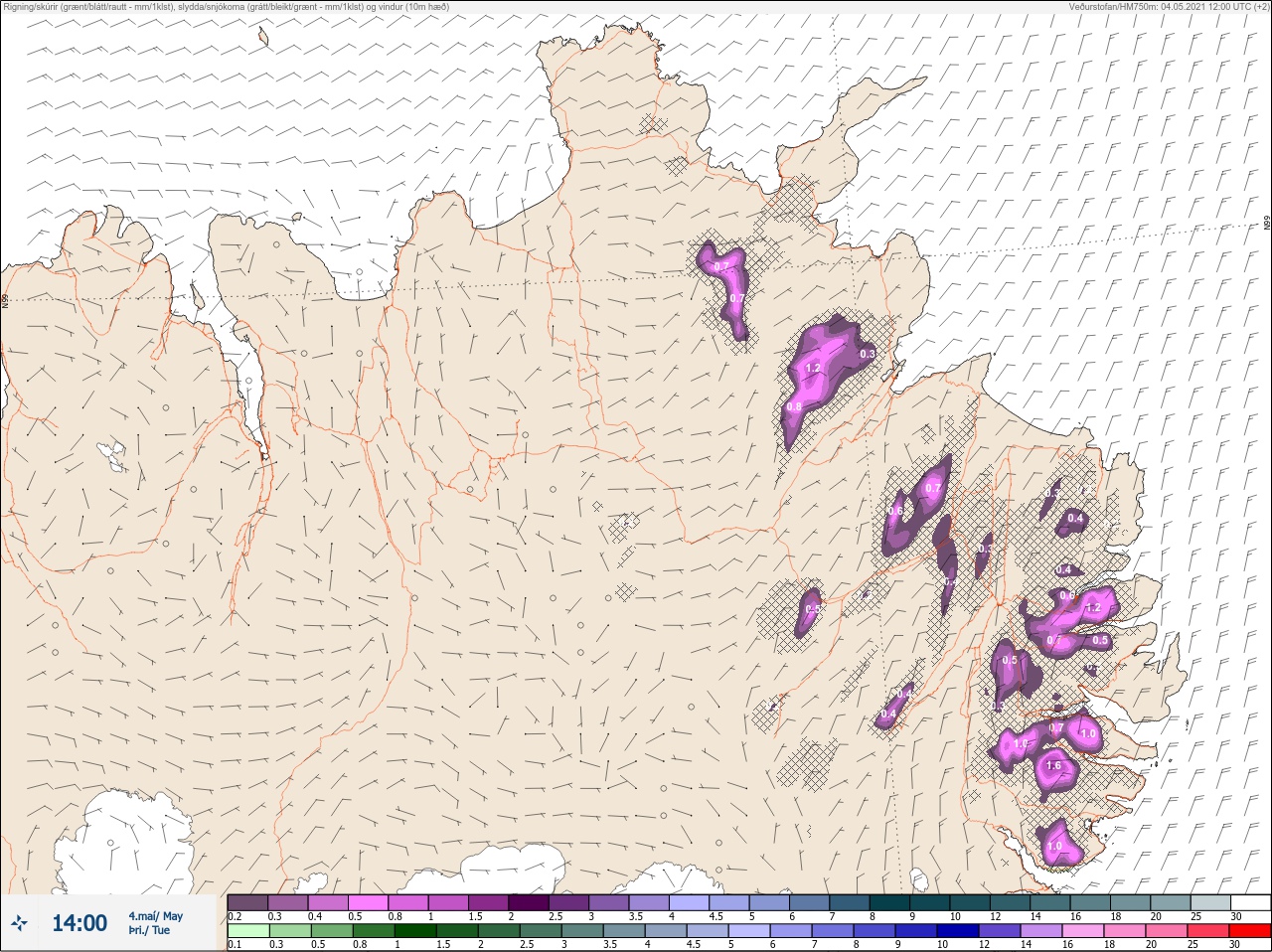Pick the bright pink 0.5 swatch in upper legend

click(x=368, y=902)
